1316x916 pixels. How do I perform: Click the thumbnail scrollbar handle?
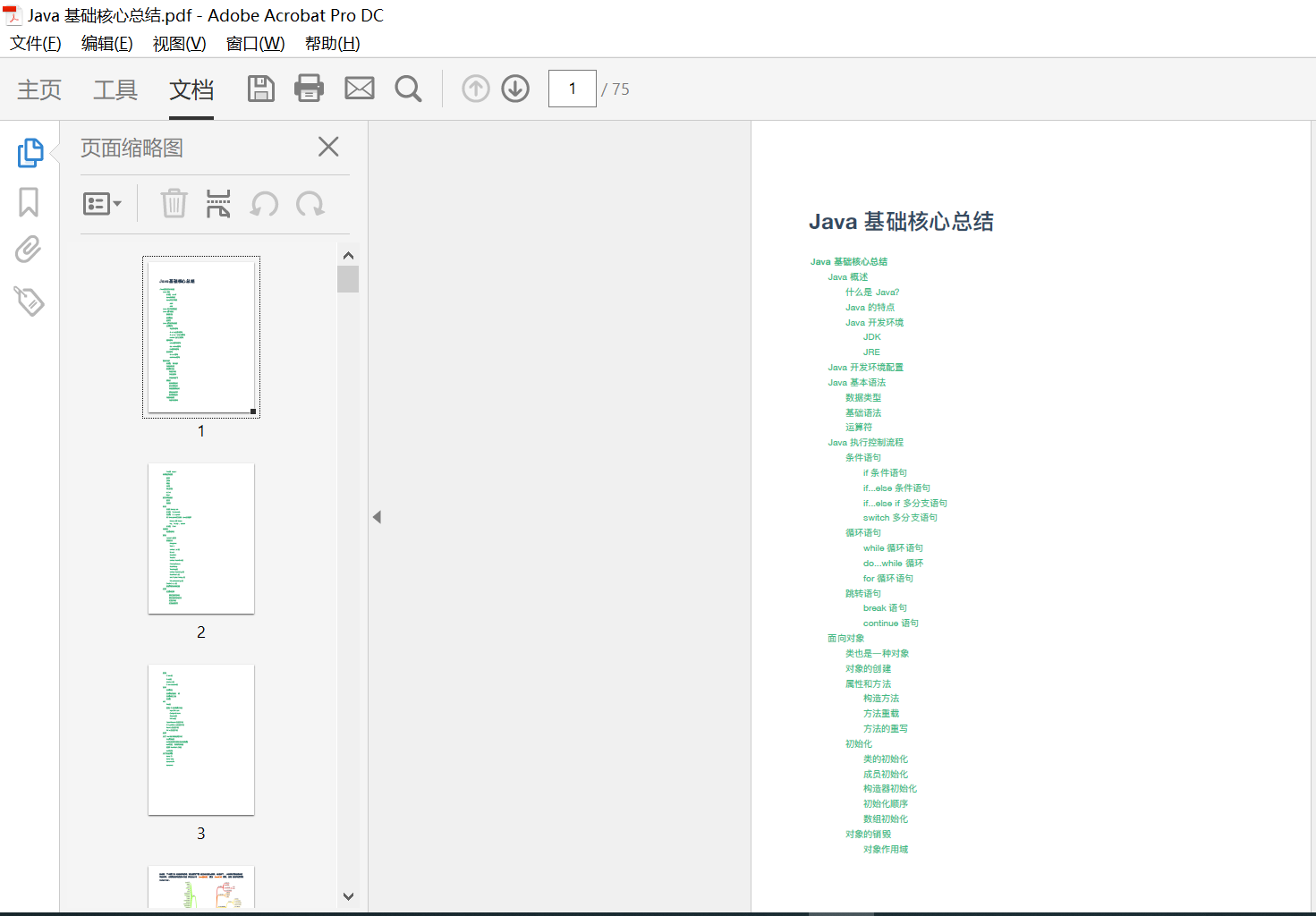tap(348, 279)
